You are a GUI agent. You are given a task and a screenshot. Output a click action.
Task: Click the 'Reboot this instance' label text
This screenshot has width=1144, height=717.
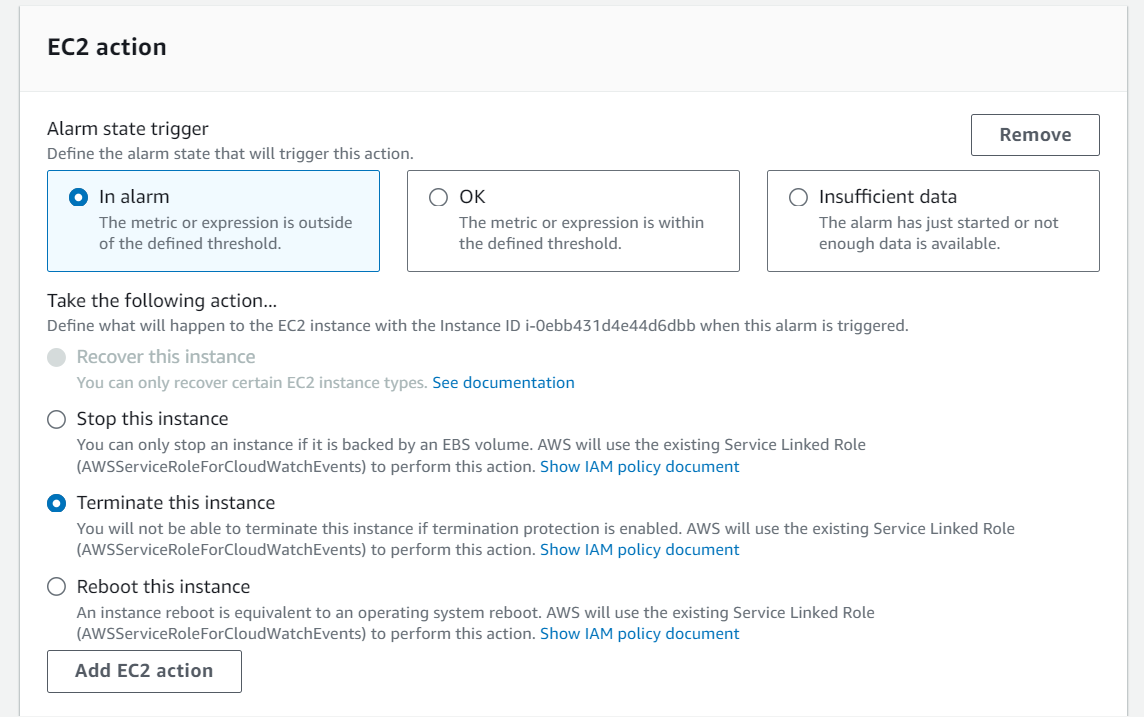coord(163,586)
